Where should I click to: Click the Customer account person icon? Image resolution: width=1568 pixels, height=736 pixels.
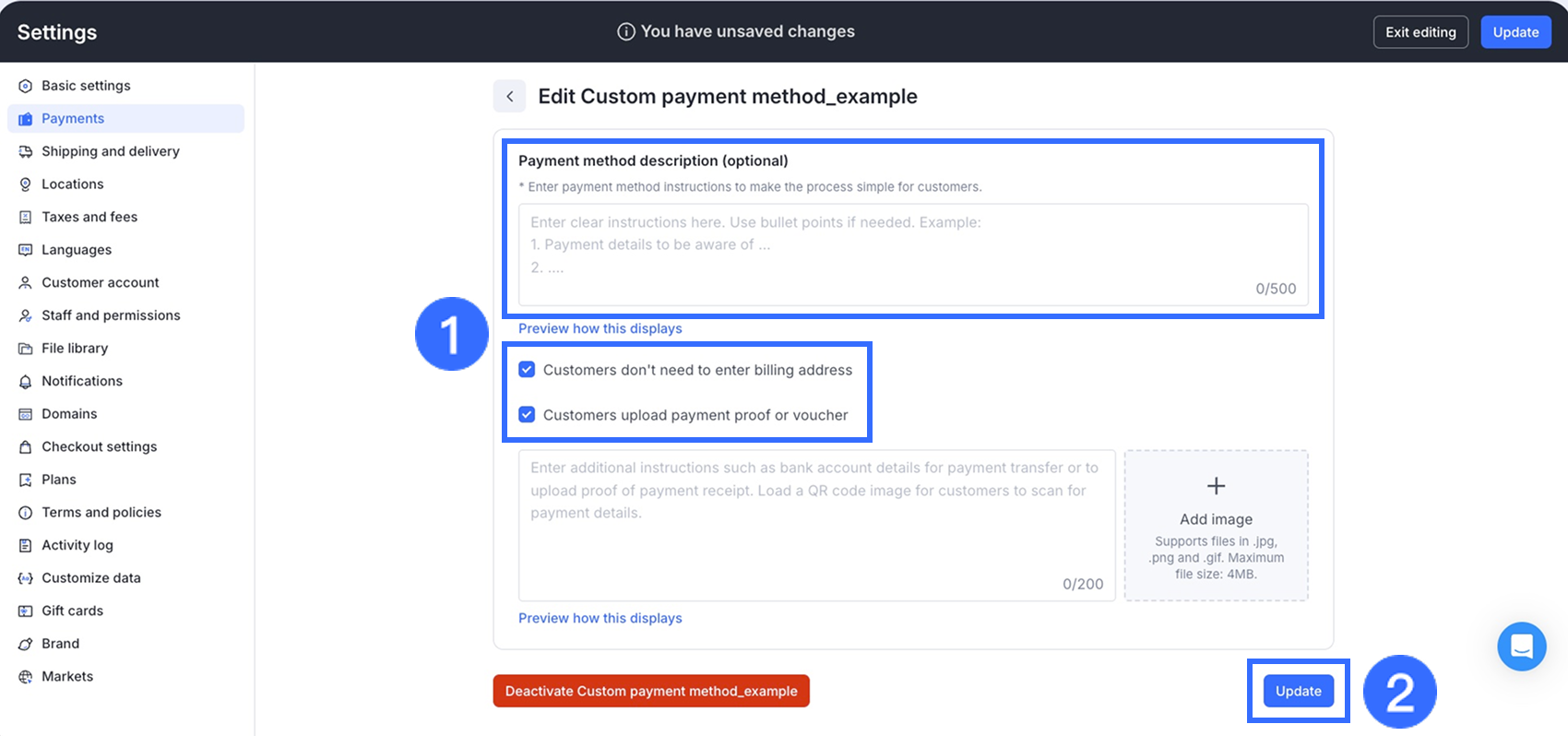tap(26, 283)
